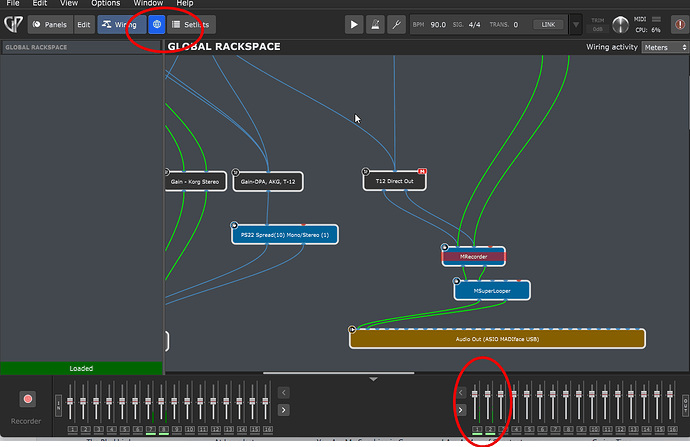Toggle input channel 7 number button
Screen dimensions: 690x447
(x=151, y=429)
